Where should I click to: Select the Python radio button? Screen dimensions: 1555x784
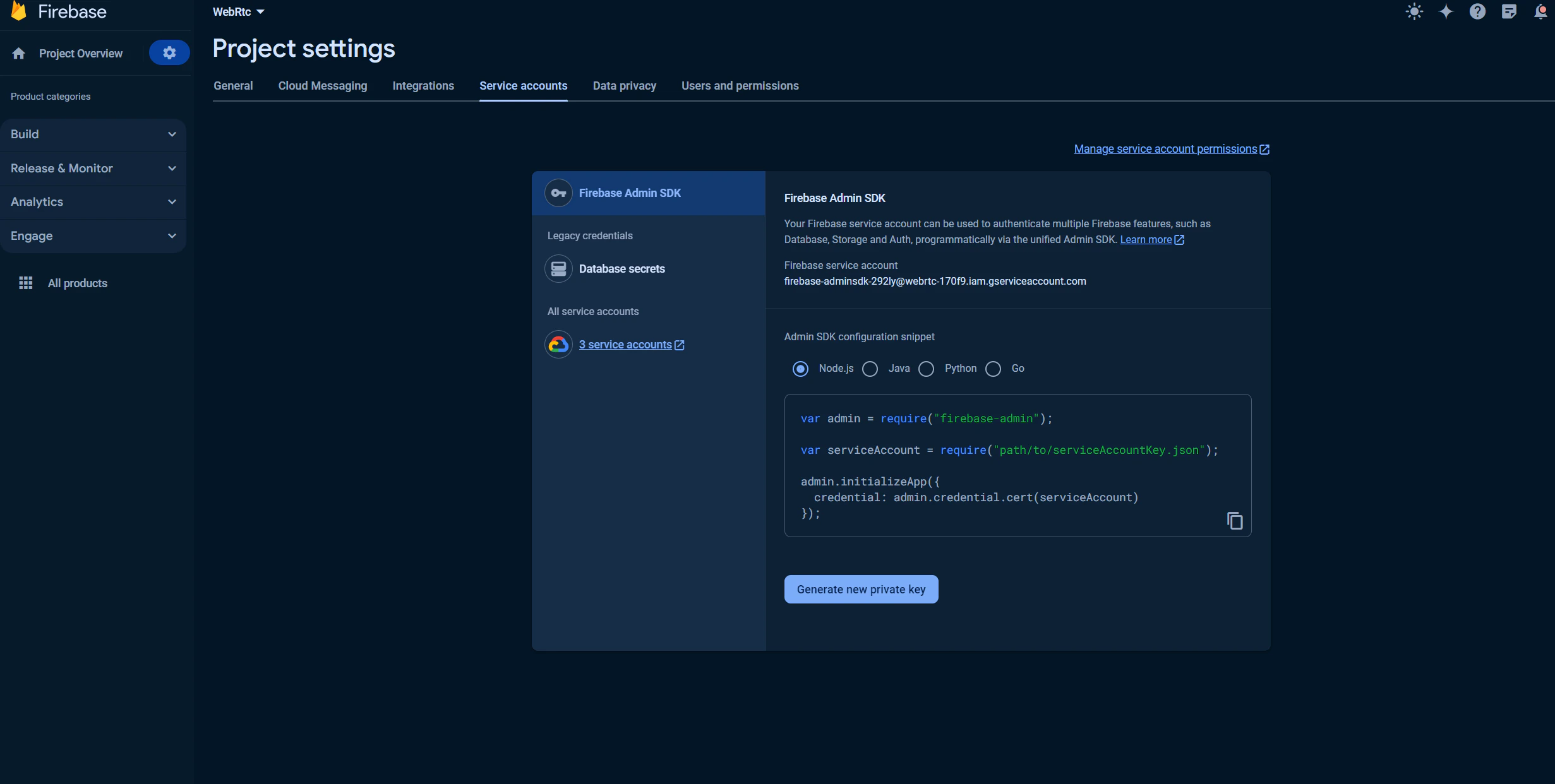click(x=926, y=369)
